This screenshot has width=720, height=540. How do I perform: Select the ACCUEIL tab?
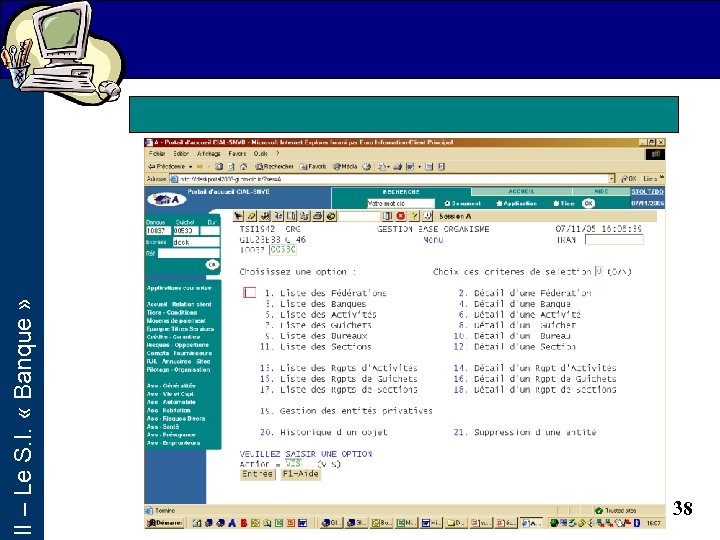pyautogui.click(x=521, y=191)
